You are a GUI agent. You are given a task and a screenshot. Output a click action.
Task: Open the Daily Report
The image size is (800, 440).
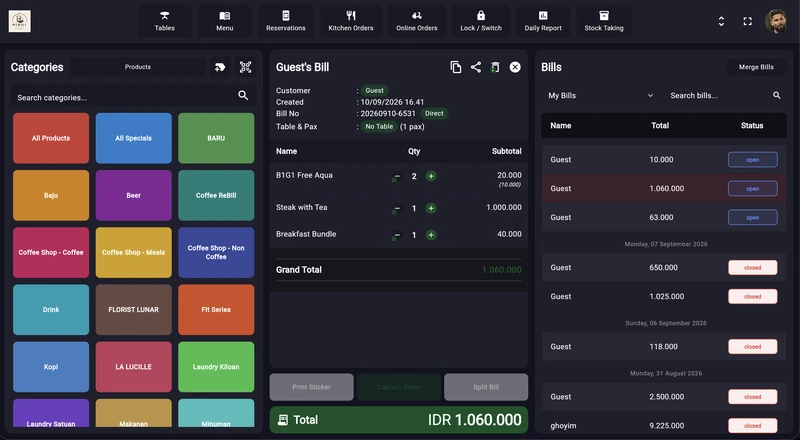(543, 21)
